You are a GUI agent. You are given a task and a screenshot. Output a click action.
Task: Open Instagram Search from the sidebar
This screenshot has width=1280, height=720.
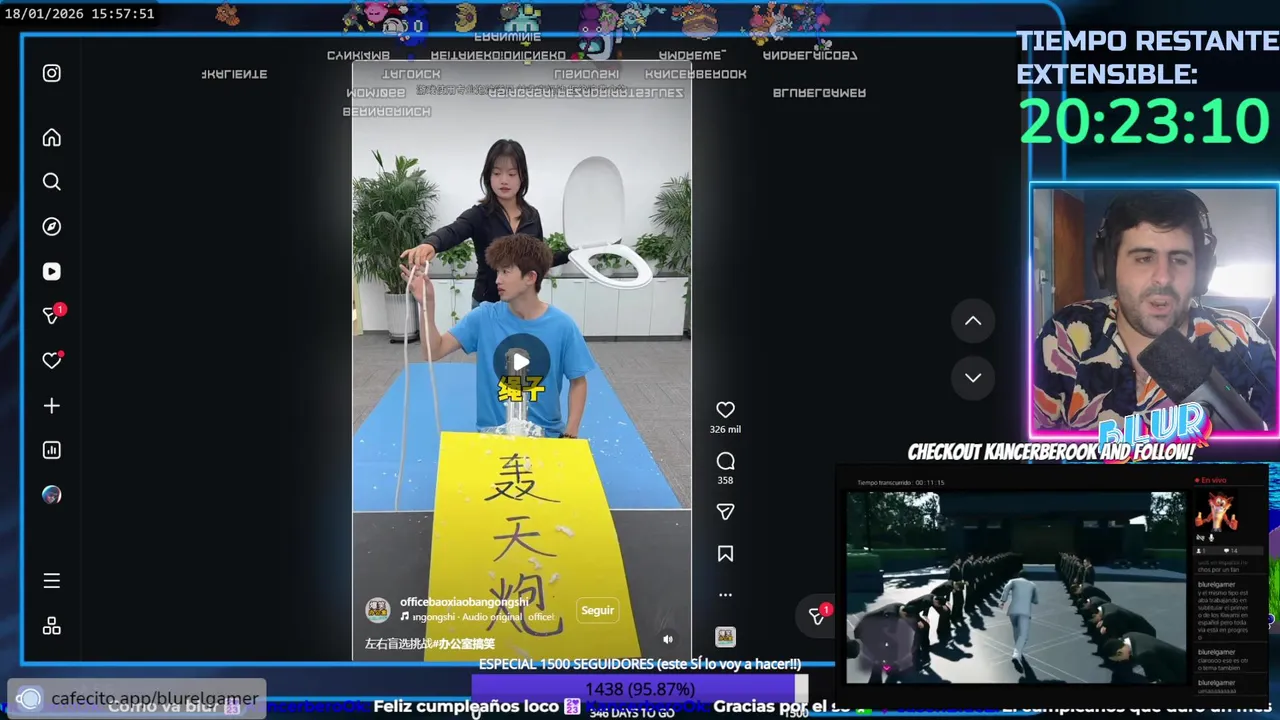(52, 182)
